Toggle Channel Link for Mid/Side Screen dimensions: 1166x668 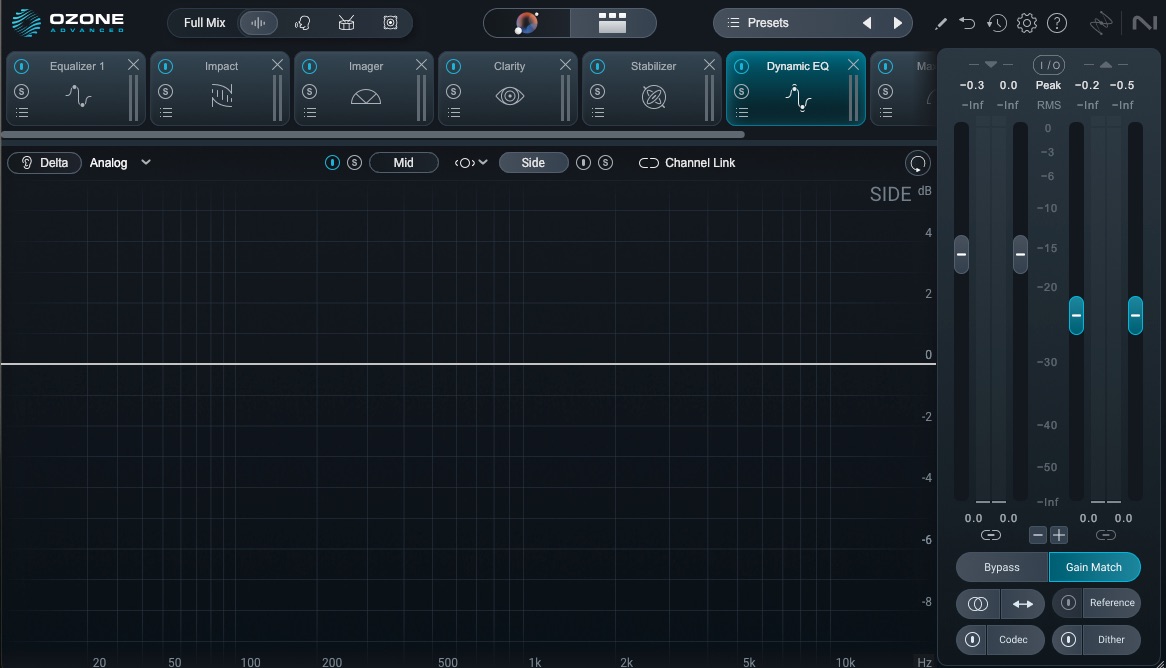[686, 163]
